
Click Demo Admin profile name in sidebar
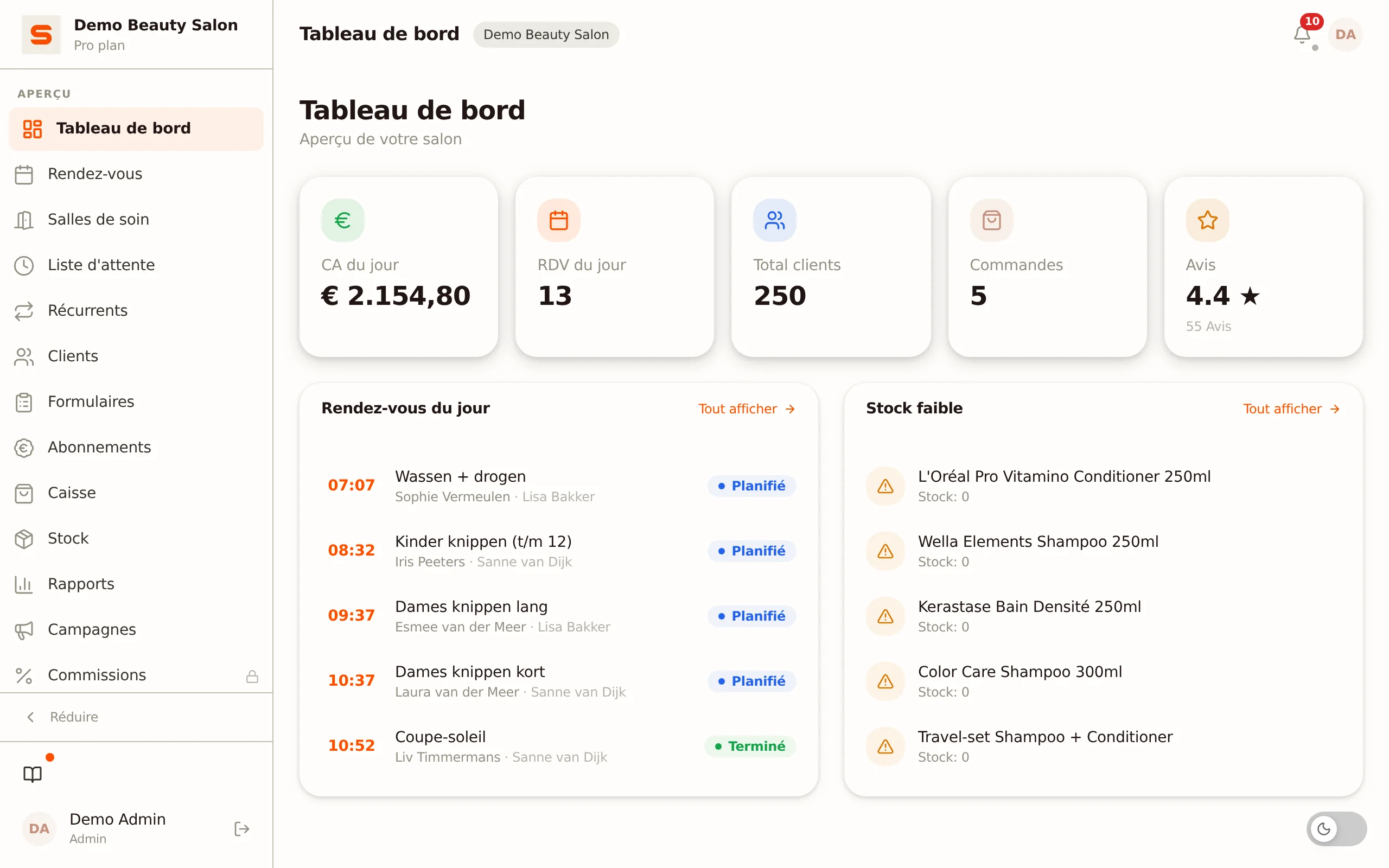pyautogui.click(x=118, y=819)
